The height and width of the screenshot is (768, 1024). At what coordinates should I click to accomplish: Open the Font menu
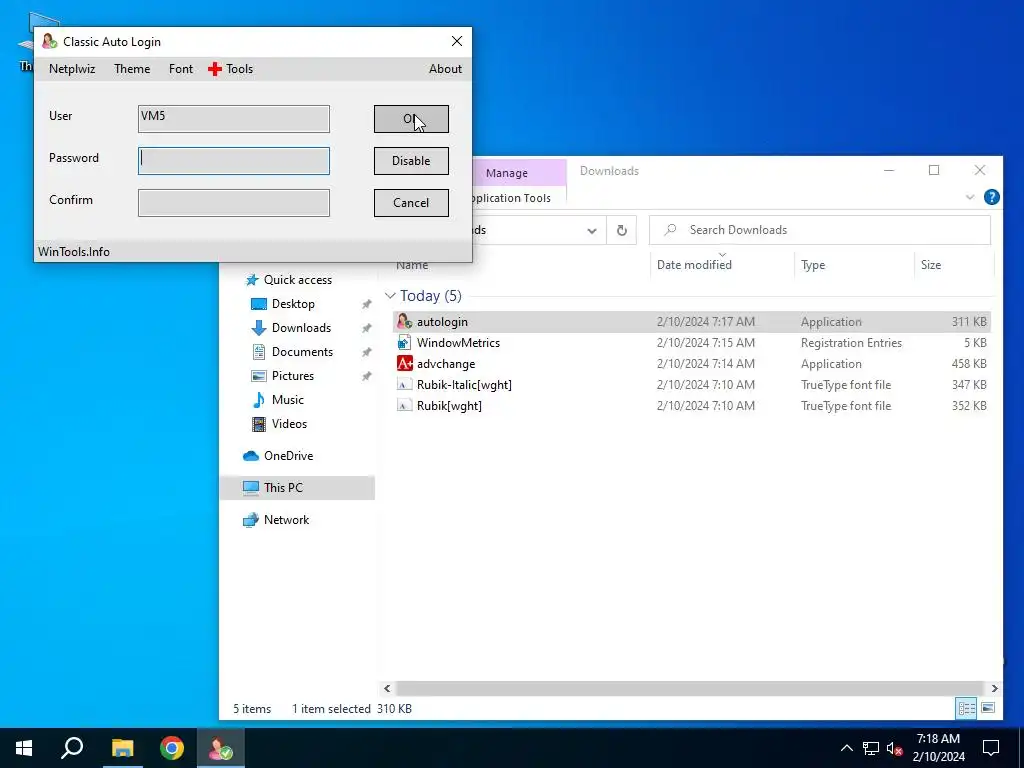coord(181,69)
